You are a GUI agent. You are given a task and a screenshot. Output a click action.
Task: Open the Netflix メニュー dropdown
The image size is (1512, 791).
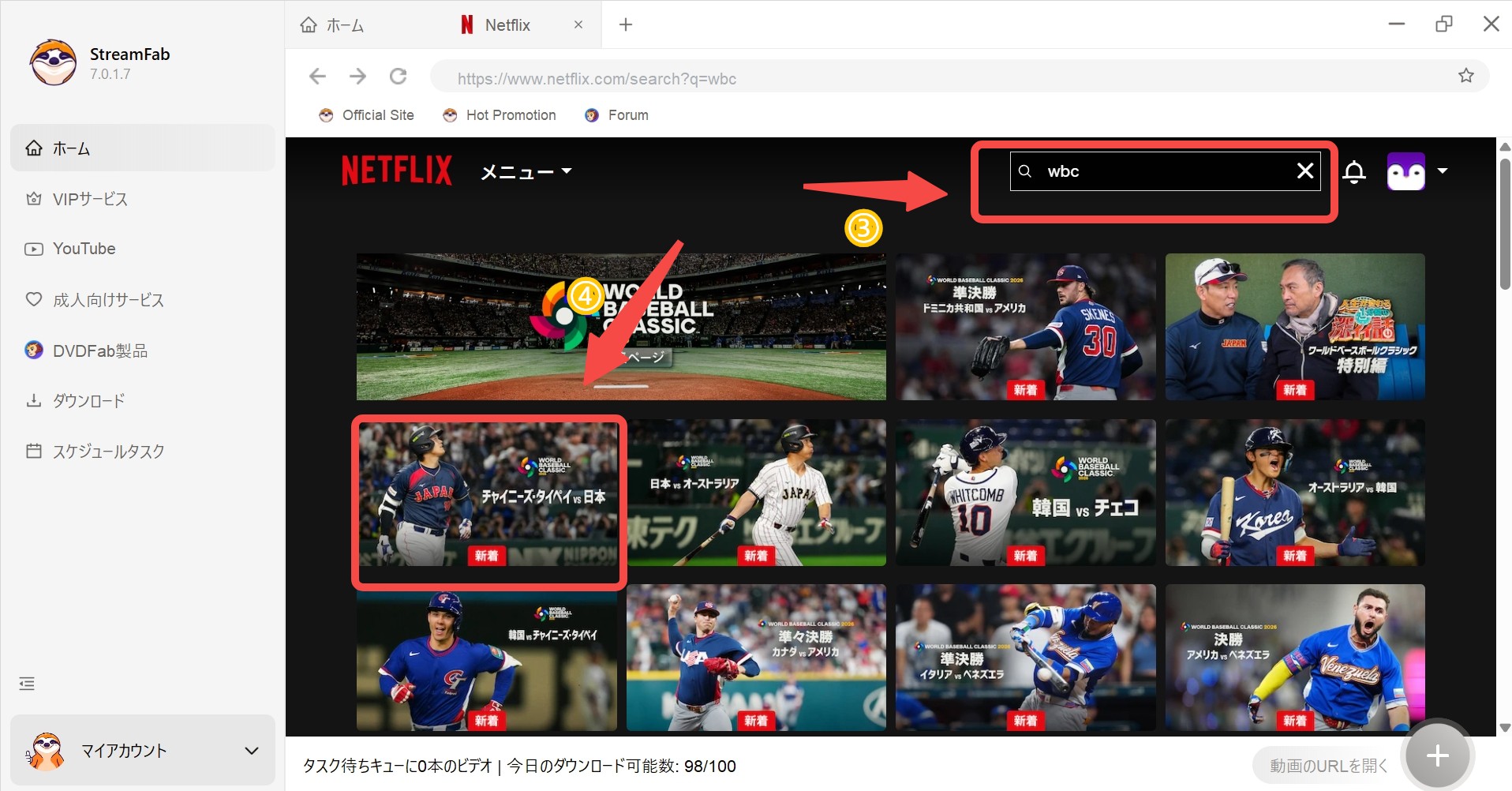(526, 171)
